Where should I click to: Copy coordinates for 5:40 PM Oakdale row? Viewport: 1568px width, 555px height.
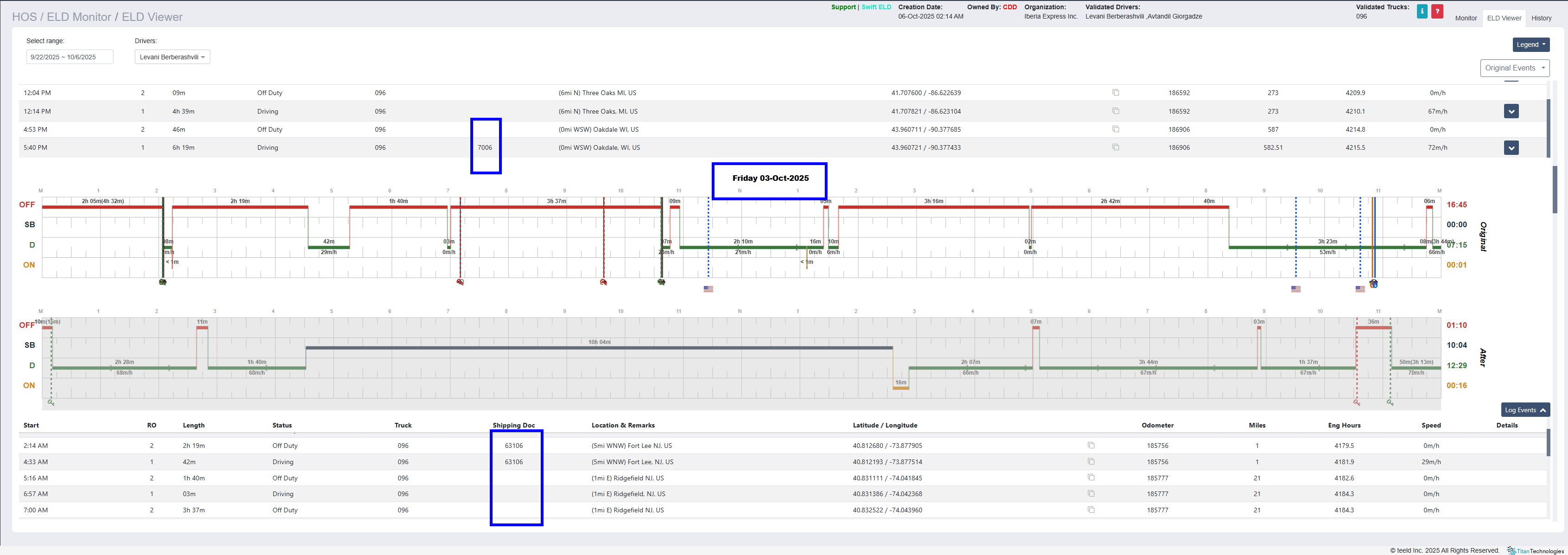(x=1116, y=147)
